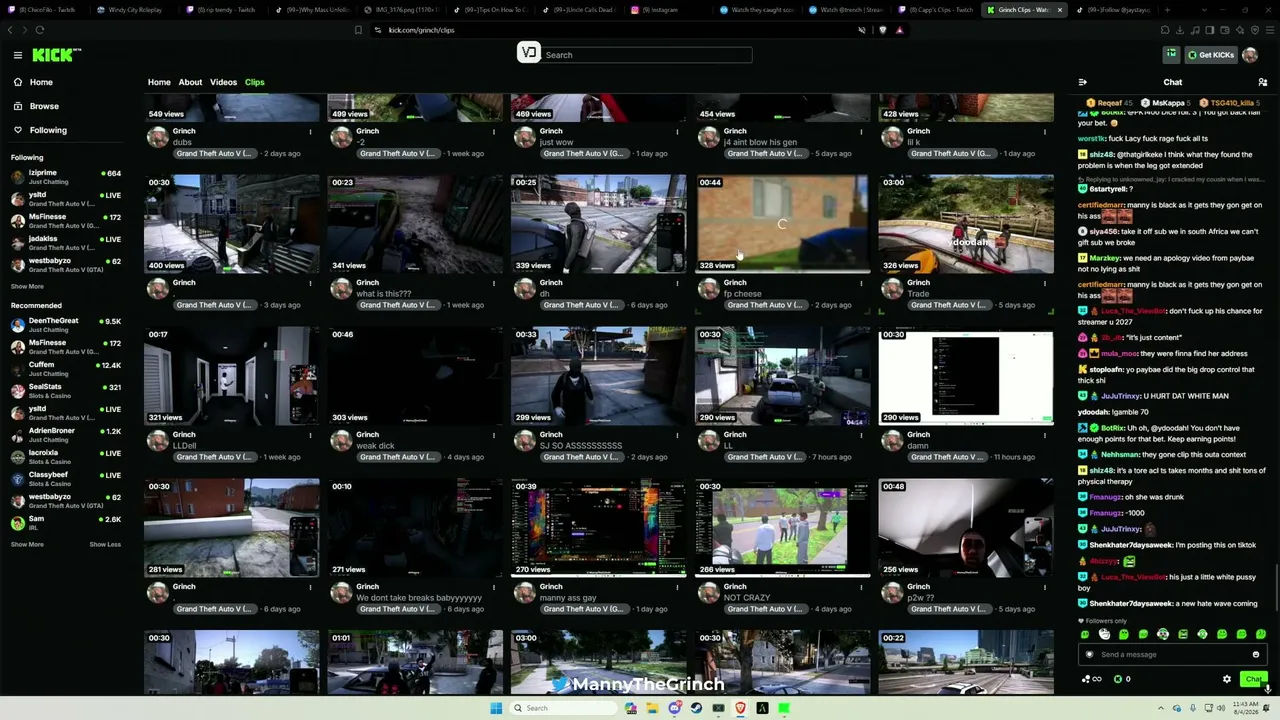
Task: Click the Grinch avatar beside the "damn" clip
Action: [x=892, y=442]
